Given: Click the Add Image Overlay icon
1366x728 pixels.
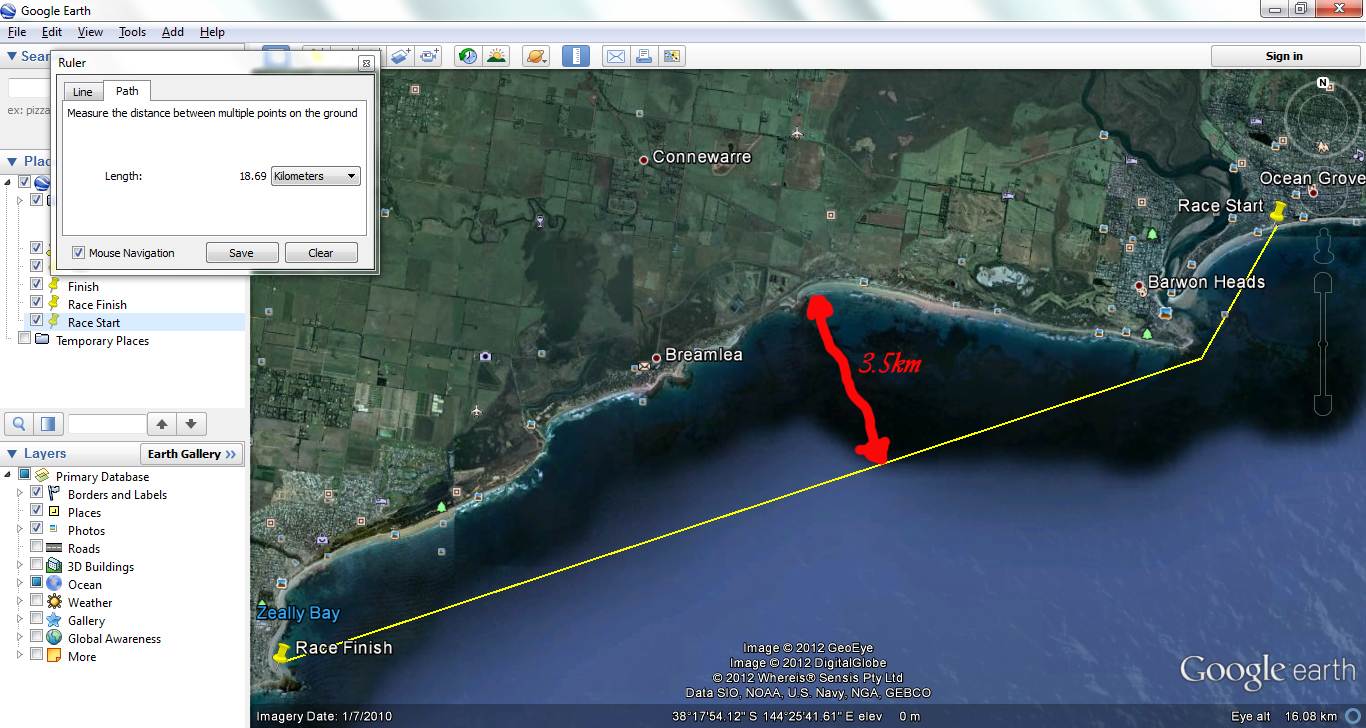Looking at the screenshot, I should [x=401, y=56].
